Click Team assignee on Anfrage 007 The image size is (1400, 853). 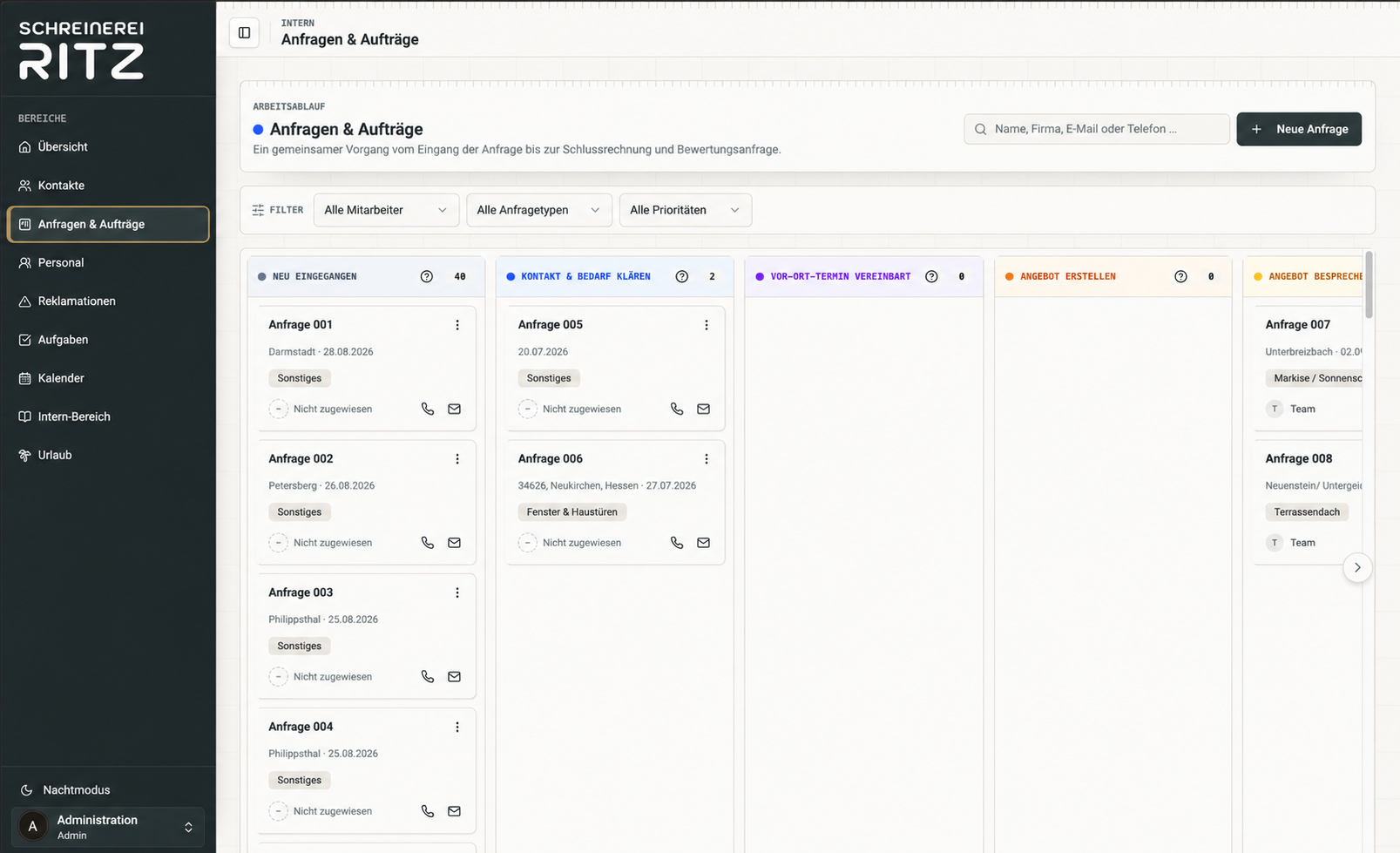tap(1291, 409)
